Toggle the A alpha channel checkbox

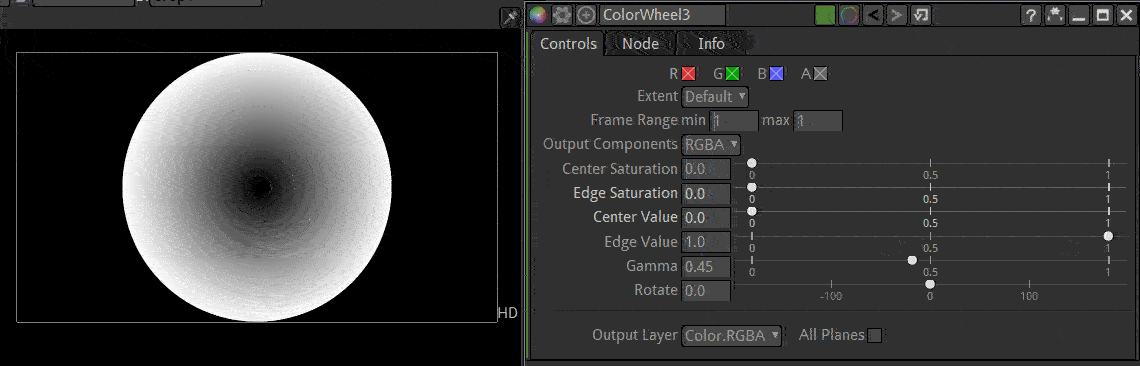tap(820, 73)
